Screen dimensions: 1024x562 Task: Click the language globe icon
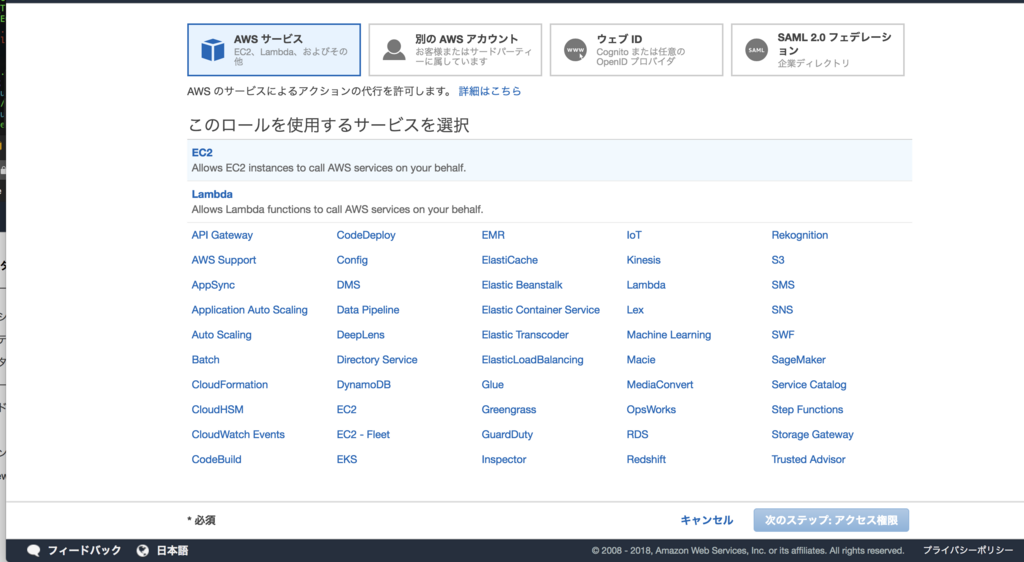(142, 550)
